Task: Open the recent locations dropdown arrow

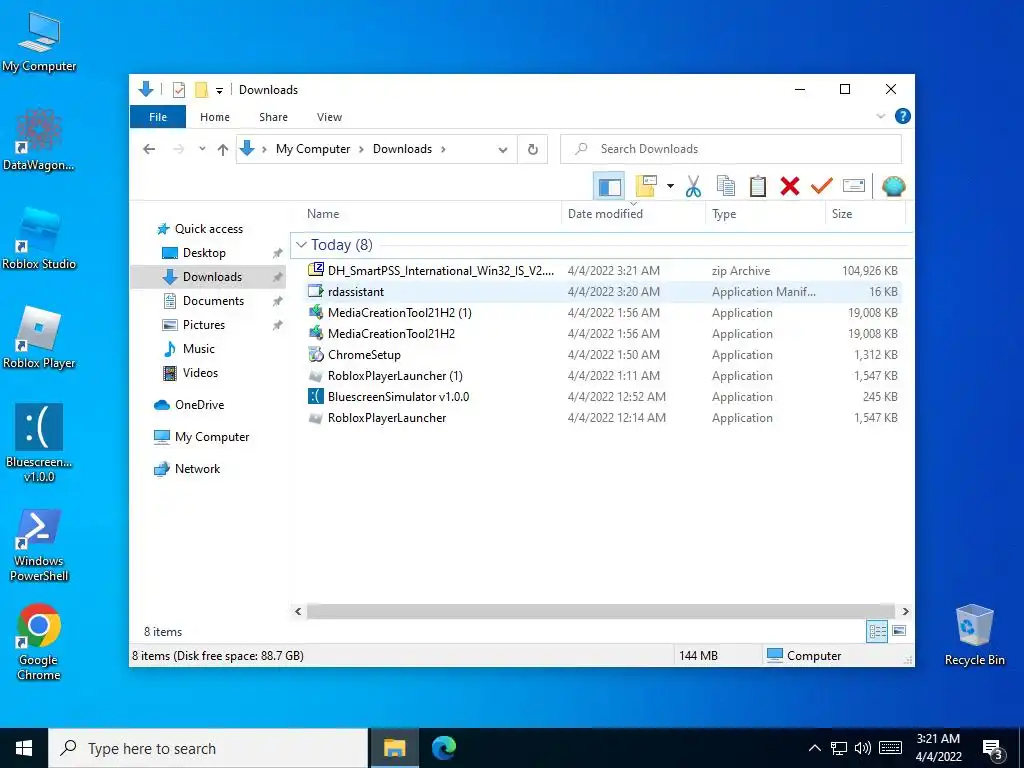Action: click(202, 149)
